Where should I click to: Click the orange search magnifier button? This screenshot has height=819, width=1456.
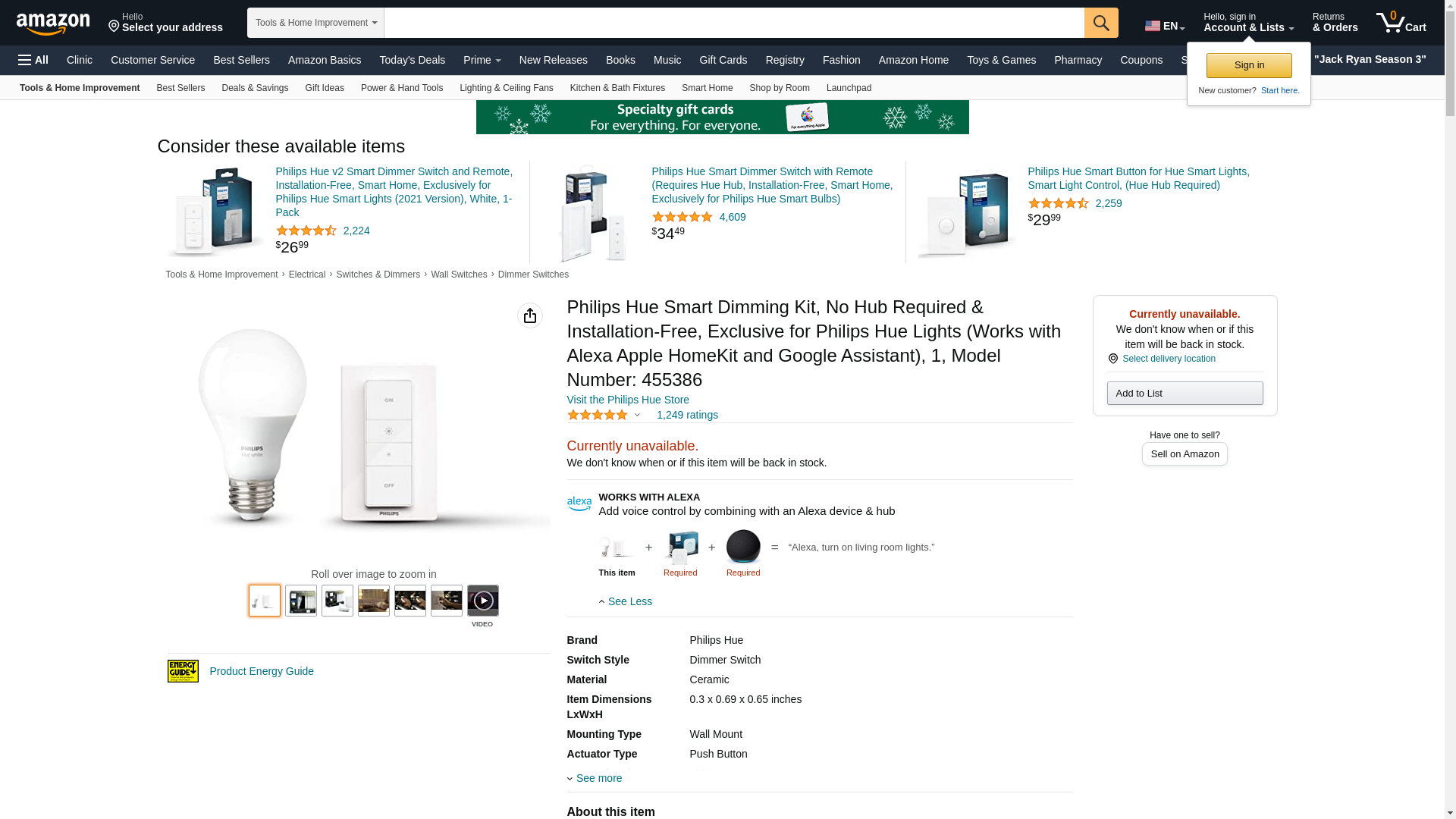coord(1101,23)
